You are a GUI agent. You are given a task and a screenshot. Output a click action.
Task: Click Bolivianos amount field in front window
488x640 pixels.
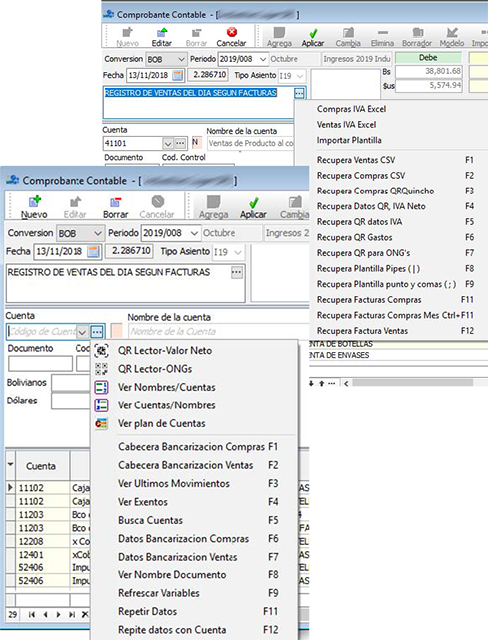tap(71, 383)
